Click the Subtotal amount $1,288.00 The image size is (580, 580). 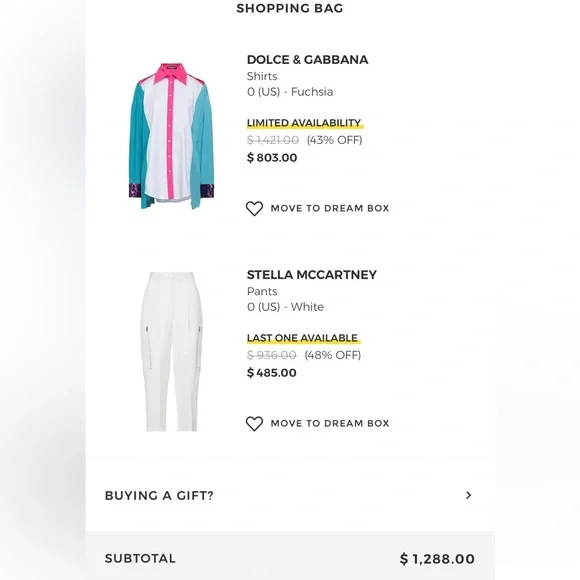click(x=437, y=559)
